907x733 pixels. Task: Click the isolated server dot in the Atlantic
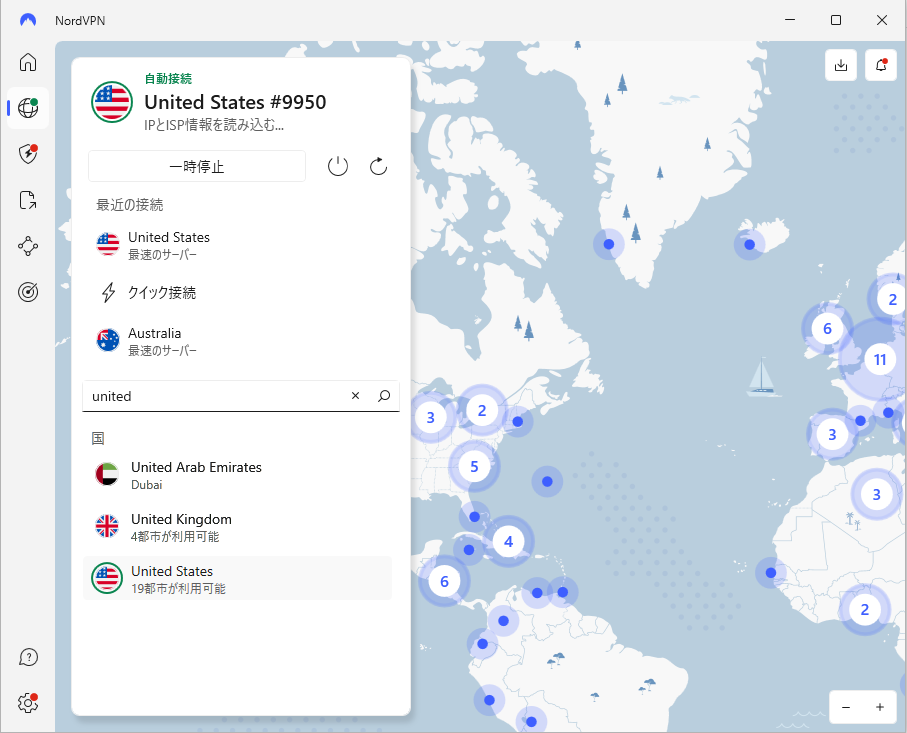(547, 481)
